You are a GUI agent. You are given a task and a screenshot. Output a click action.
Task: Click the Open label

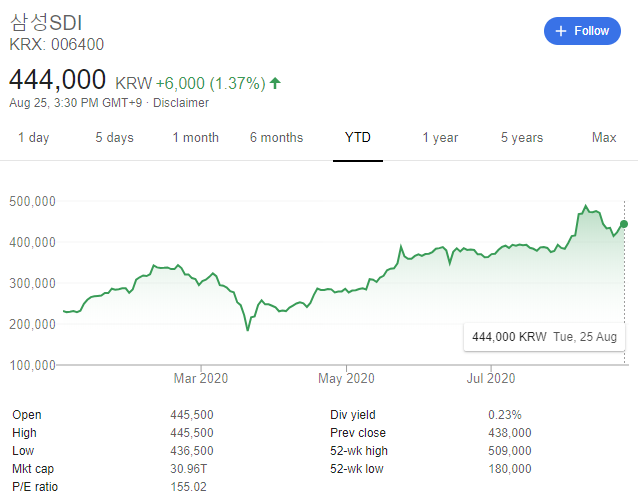(x=27, y=415)
